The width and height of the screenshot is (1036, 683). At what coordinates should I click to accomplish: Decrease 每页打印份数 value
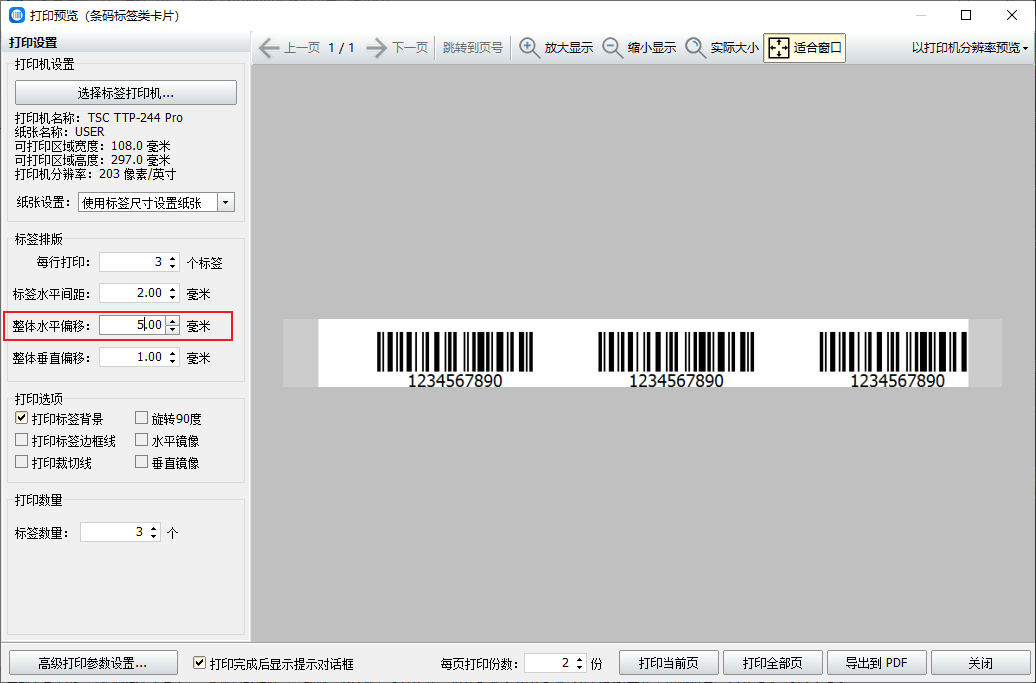click(579, 667)
